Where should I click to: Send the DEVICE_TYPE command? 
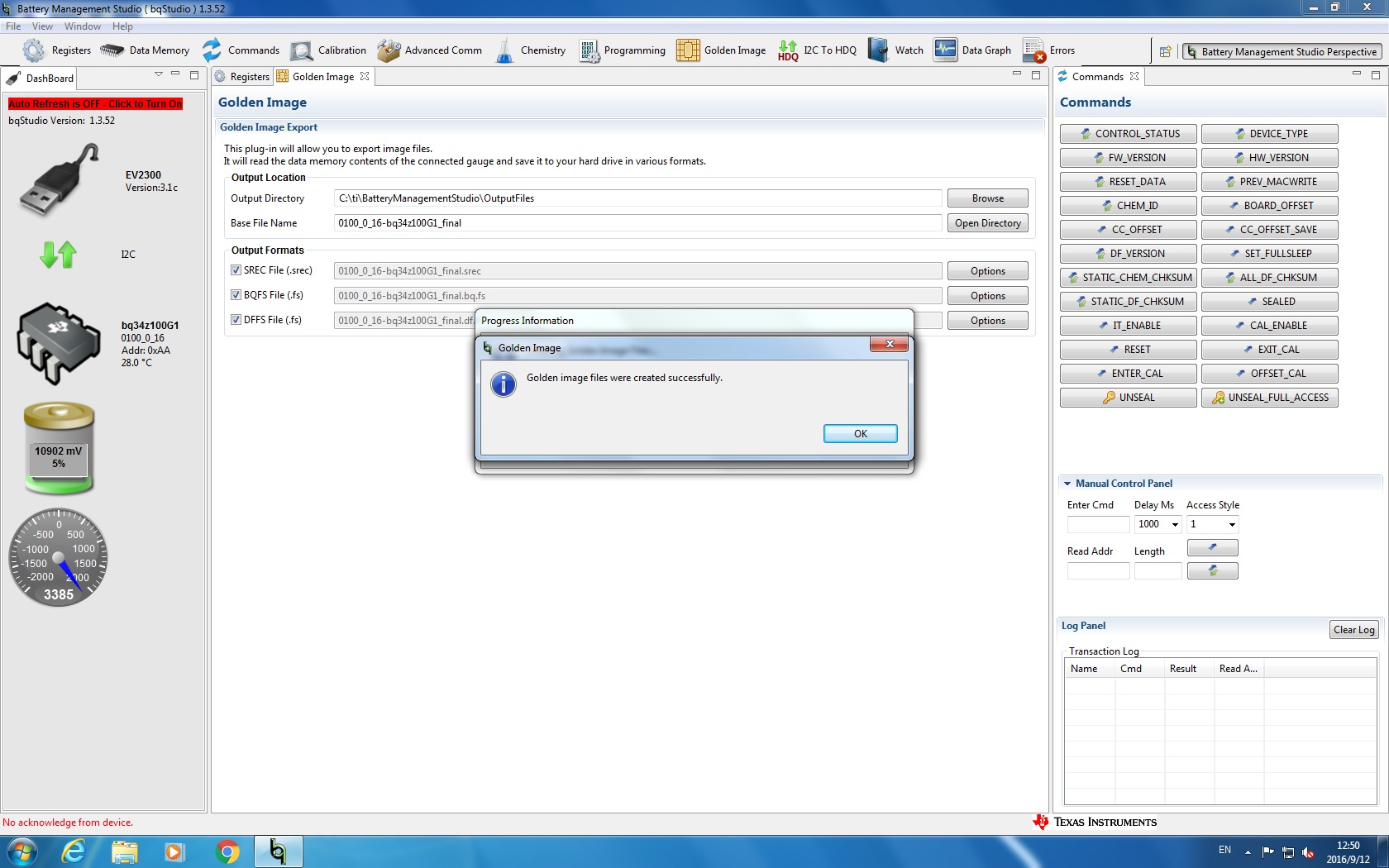[1270, 134]
